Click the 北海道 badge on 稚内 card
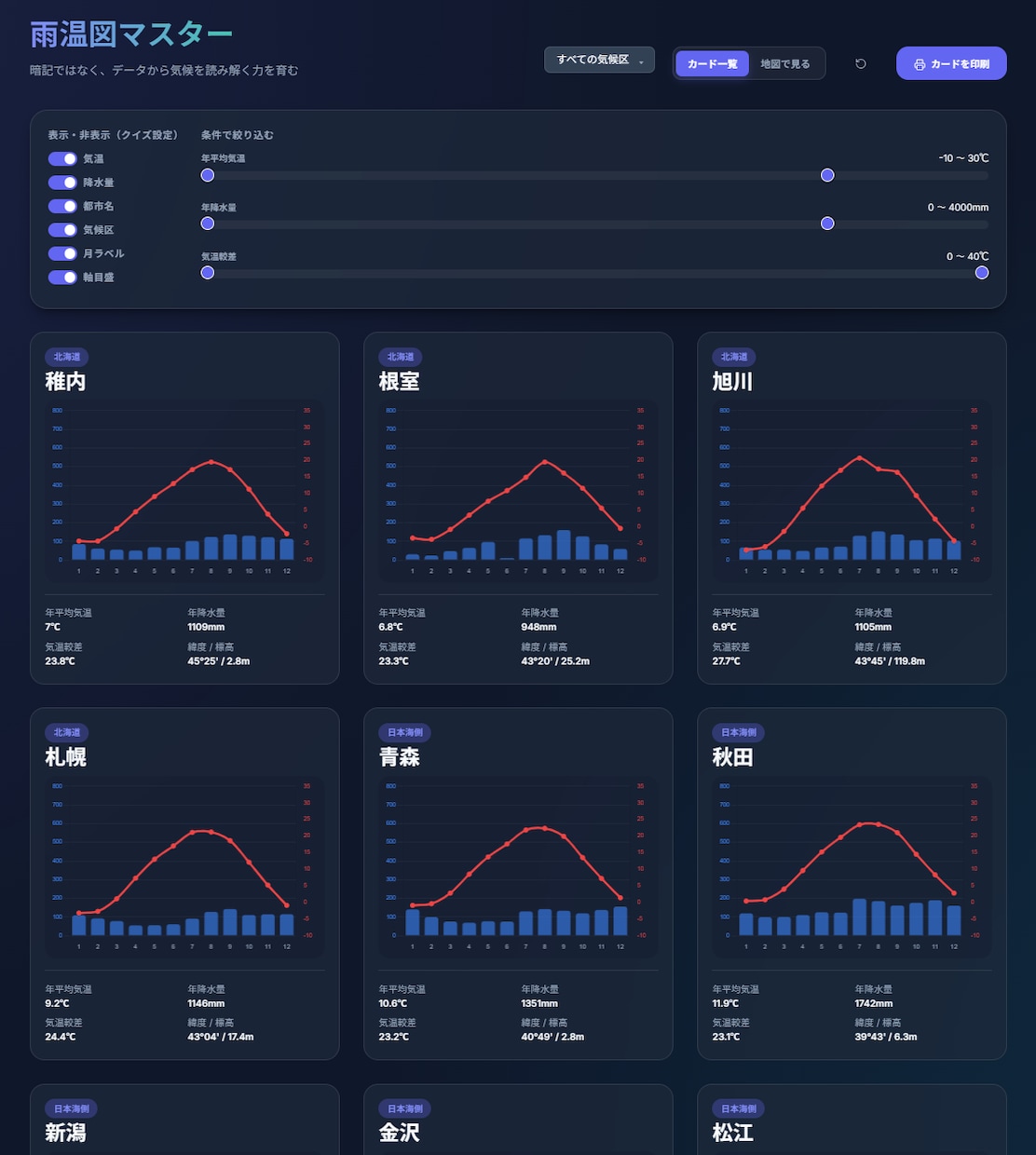This screenshot has width=1036, height=1155. (67, 357)
